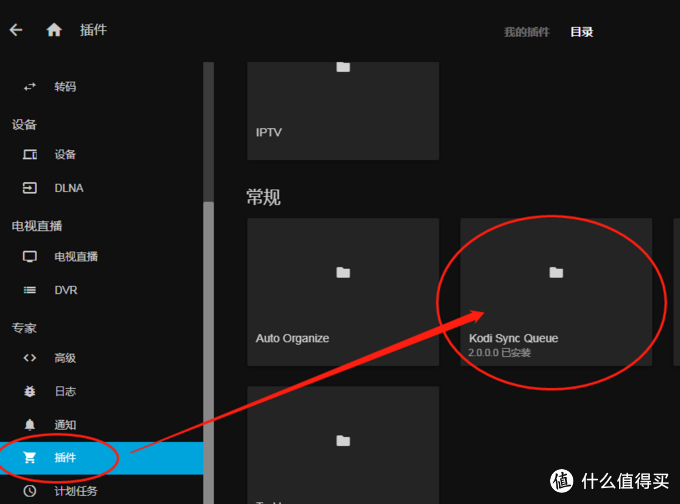680x504 pixels.
Task: Open 转码 settings in sidebar
Action: coord(101,87)
